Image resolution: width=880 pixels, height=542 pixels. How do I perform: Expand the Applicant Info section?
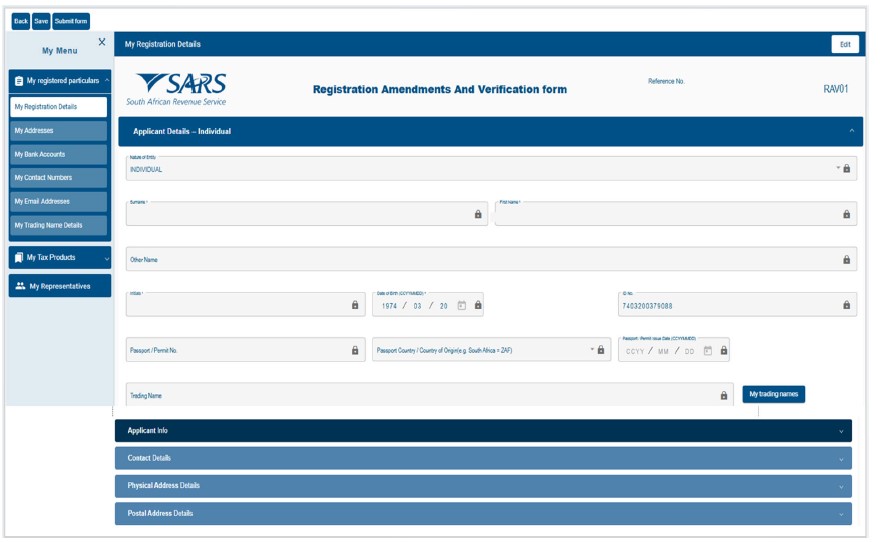point(483,430)
